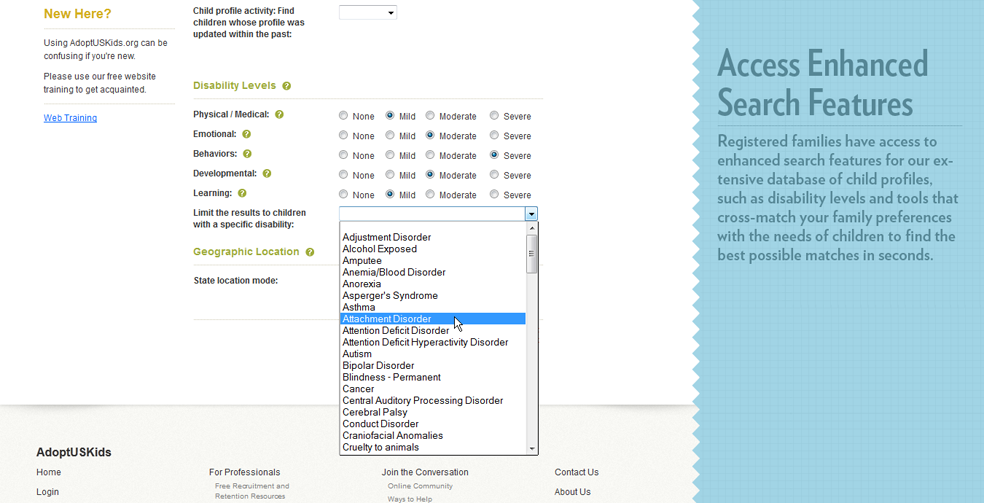
Task: Click the help icon beside Emotional label
Action: pos(246,134)
